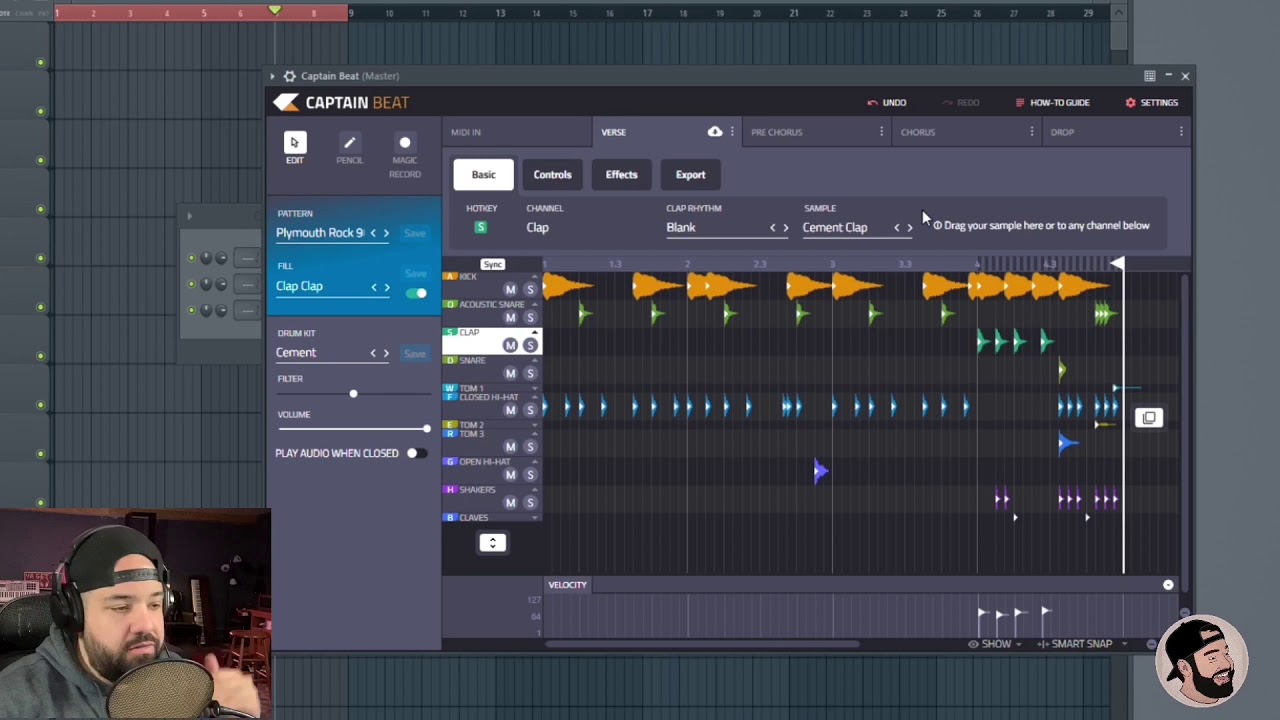Image resolution: width=1280 pixels, height=720 pixels.
Task: Toggle the Fill on/off switch
Action: click(x=416, y=293)
